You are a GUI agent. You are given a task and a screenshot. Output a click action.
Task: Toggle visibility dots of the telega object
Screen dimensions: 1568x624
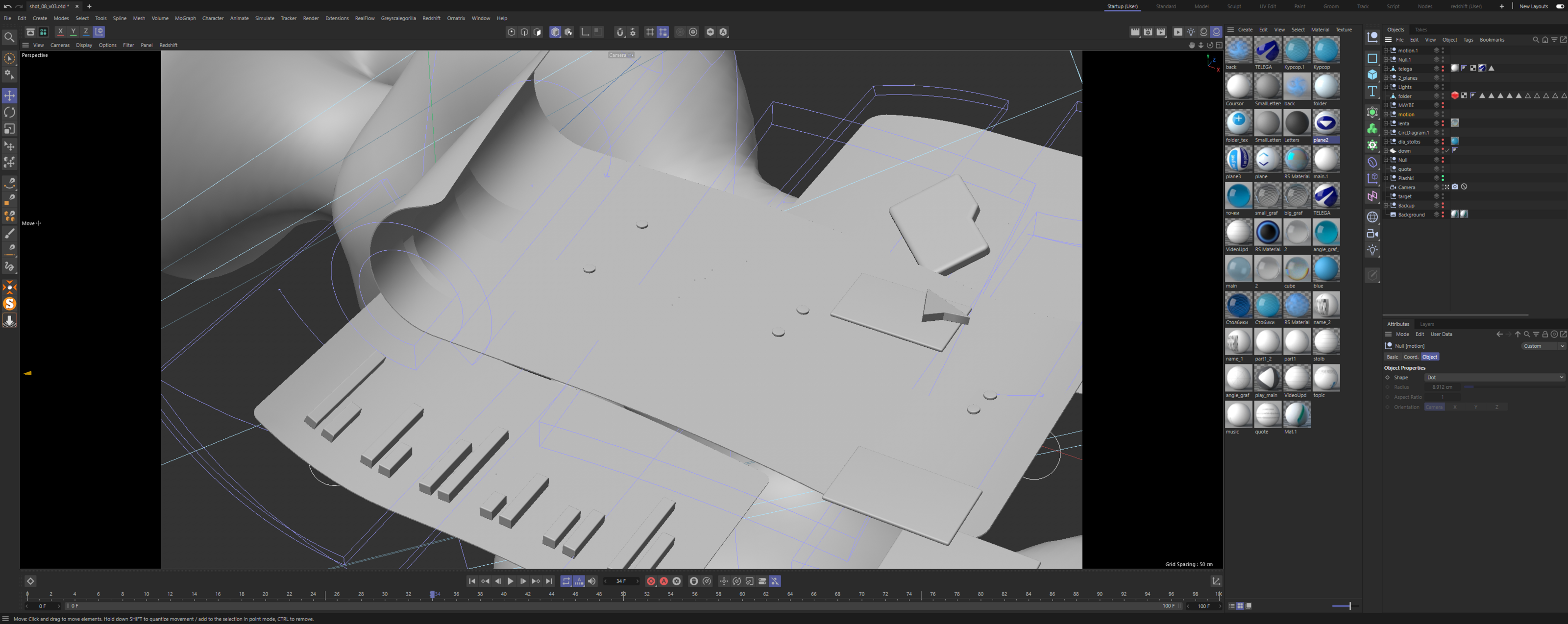point(1443,69)
